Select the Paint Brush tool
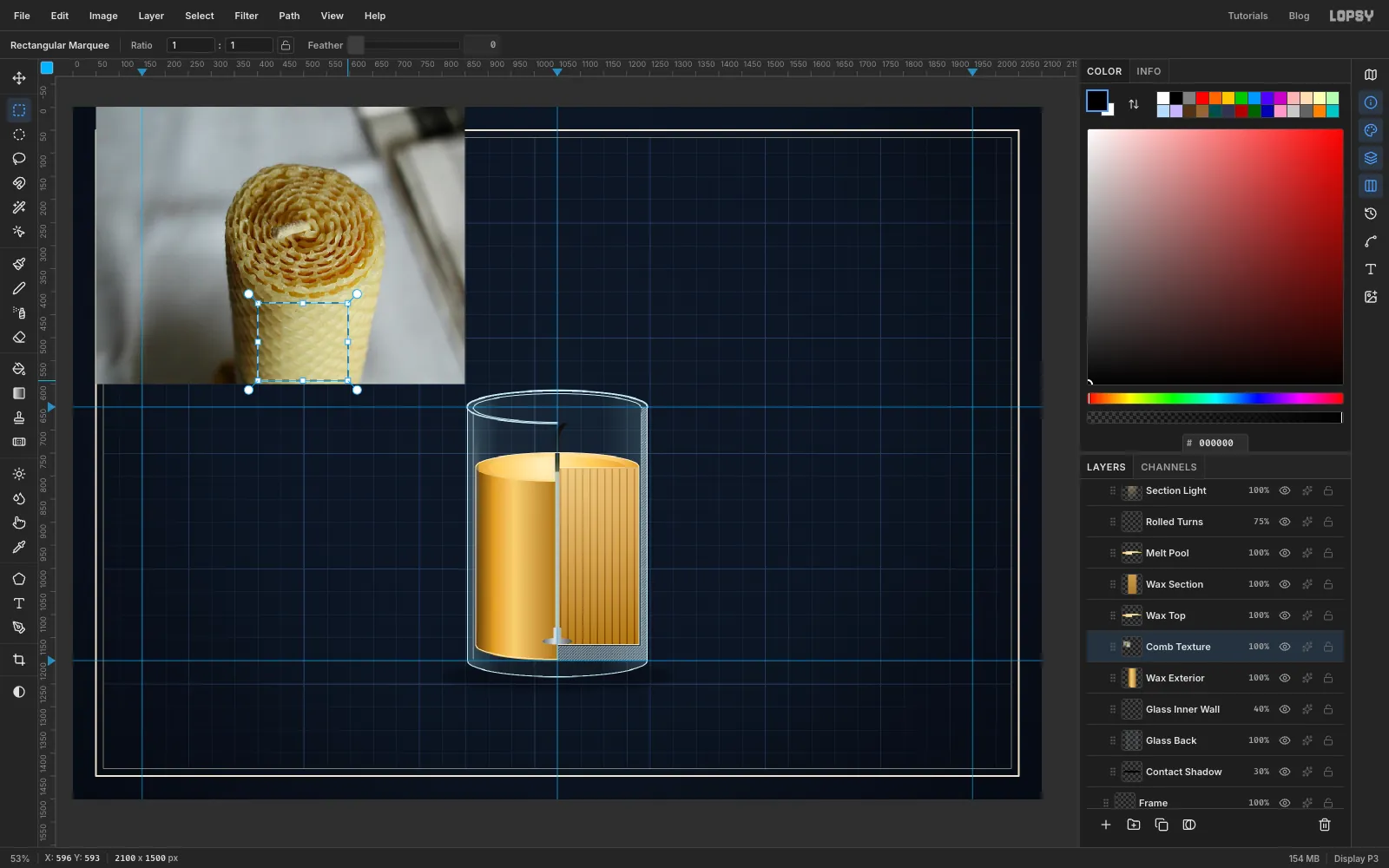The width and height of the screenshot is (1389, 868). (x=19, y=264)
